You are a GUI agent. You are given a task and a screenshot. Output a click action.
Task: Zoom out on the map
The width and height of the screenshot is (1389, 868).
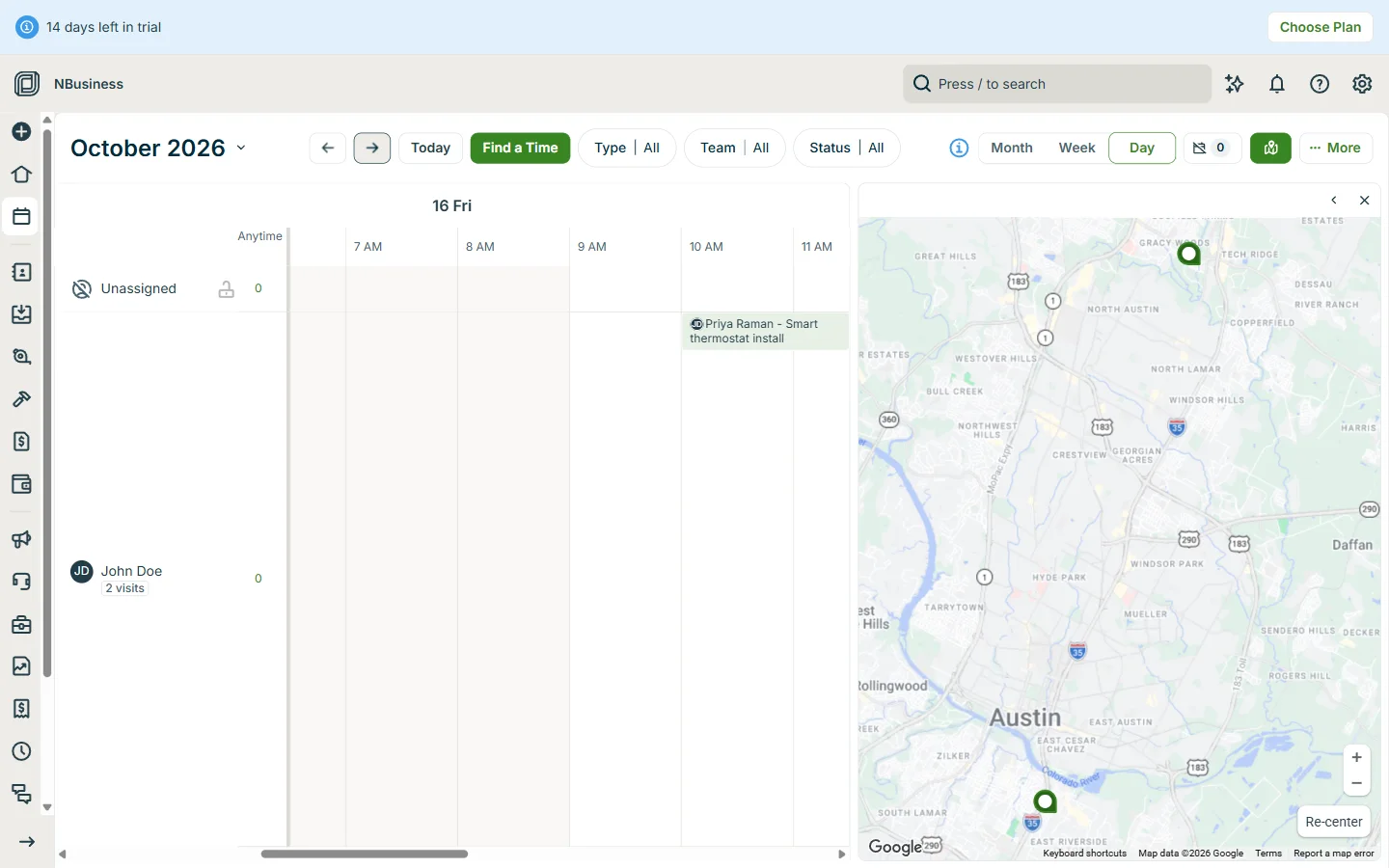[x=1356, y=783]
